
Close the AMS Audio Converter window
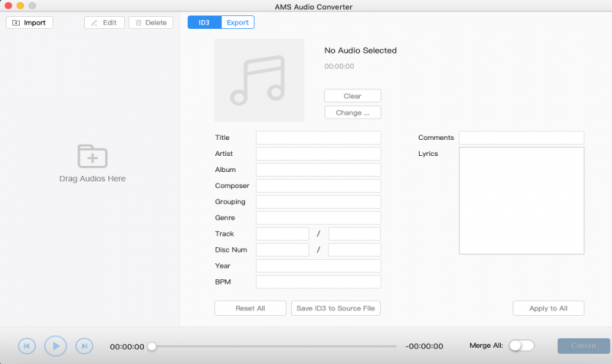coord(8,5)
